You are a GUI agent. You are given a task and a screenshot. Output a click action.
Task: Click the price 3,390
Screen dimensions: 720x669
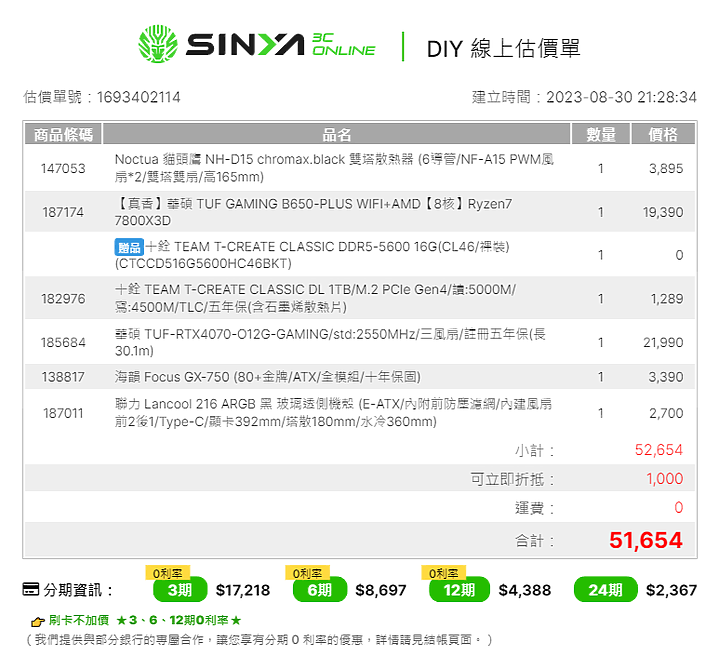[666, 377]
